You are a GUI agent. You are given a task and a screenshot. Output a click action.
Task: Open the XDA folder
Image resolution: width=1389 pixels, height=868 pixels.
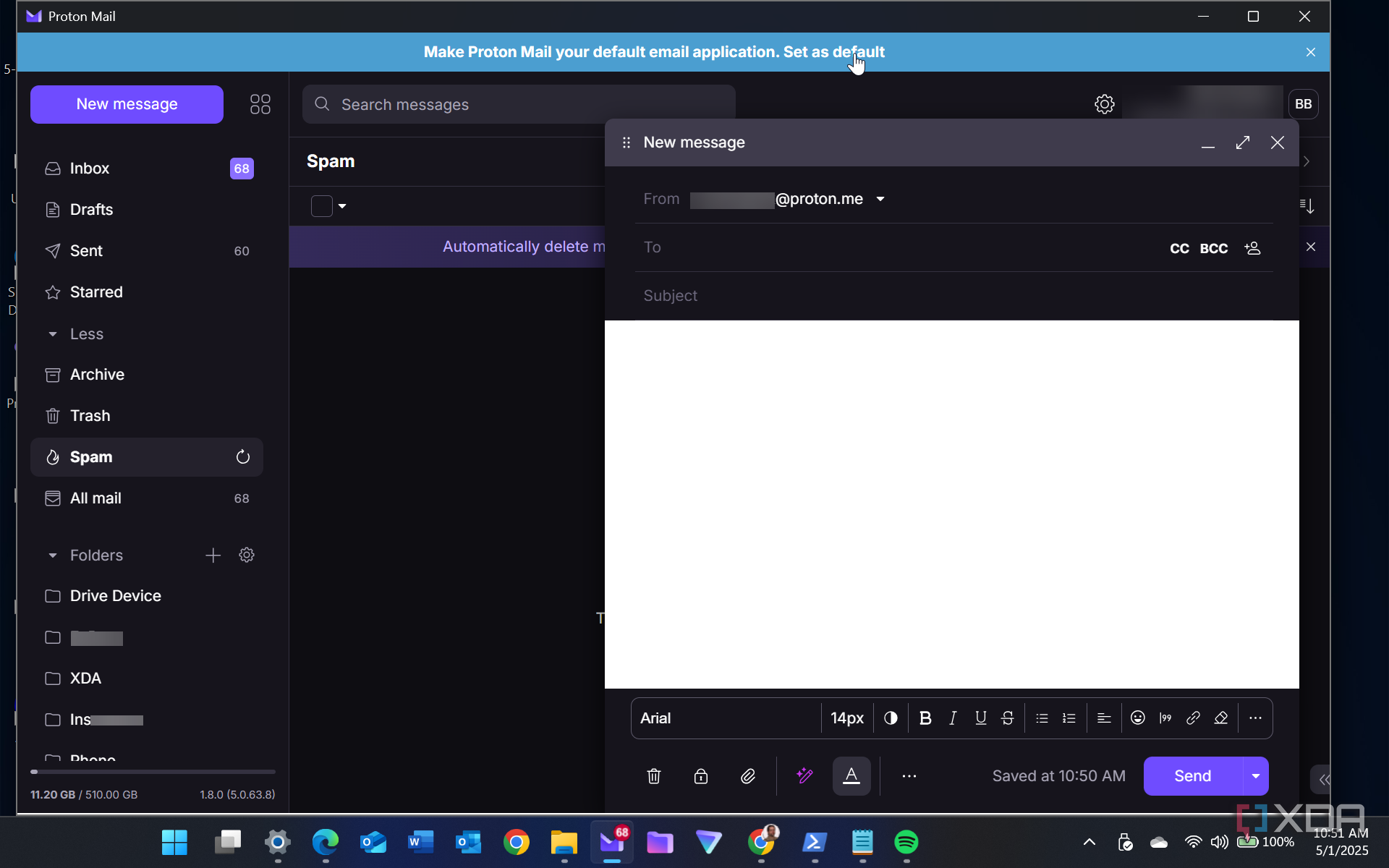[x=147, y=678]
